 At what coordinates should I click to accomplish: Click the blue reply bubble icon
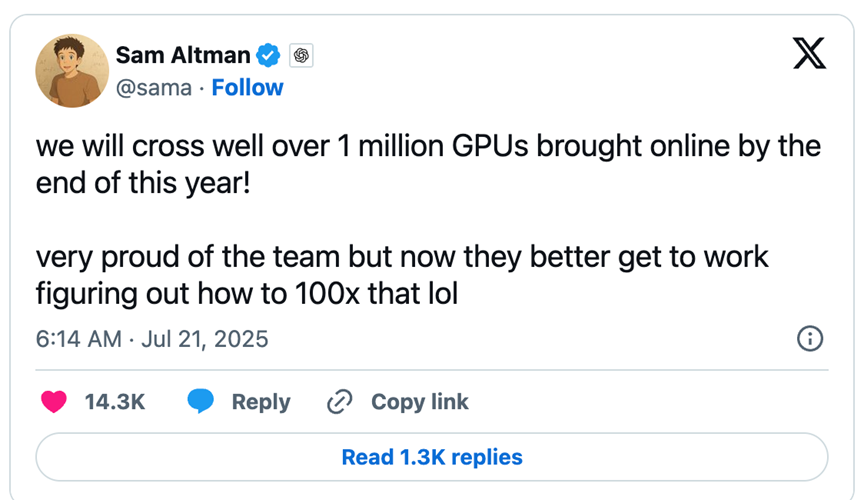click(201, 402)
